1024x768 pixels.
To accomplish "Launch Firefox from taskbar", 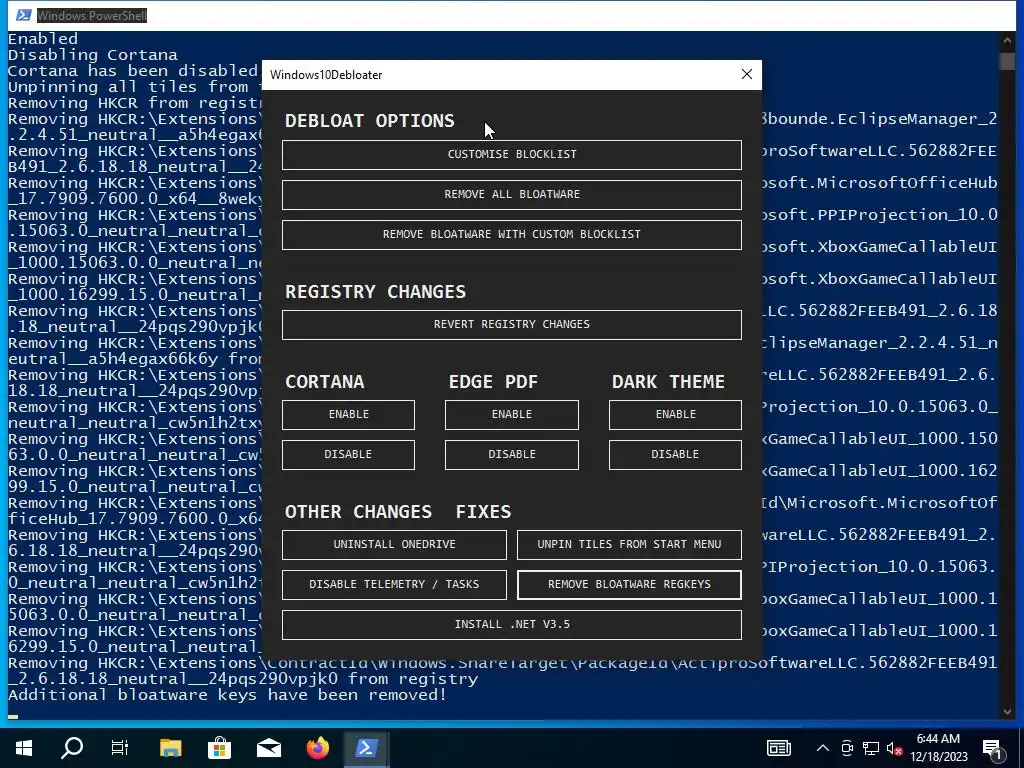I will point(318,748).
